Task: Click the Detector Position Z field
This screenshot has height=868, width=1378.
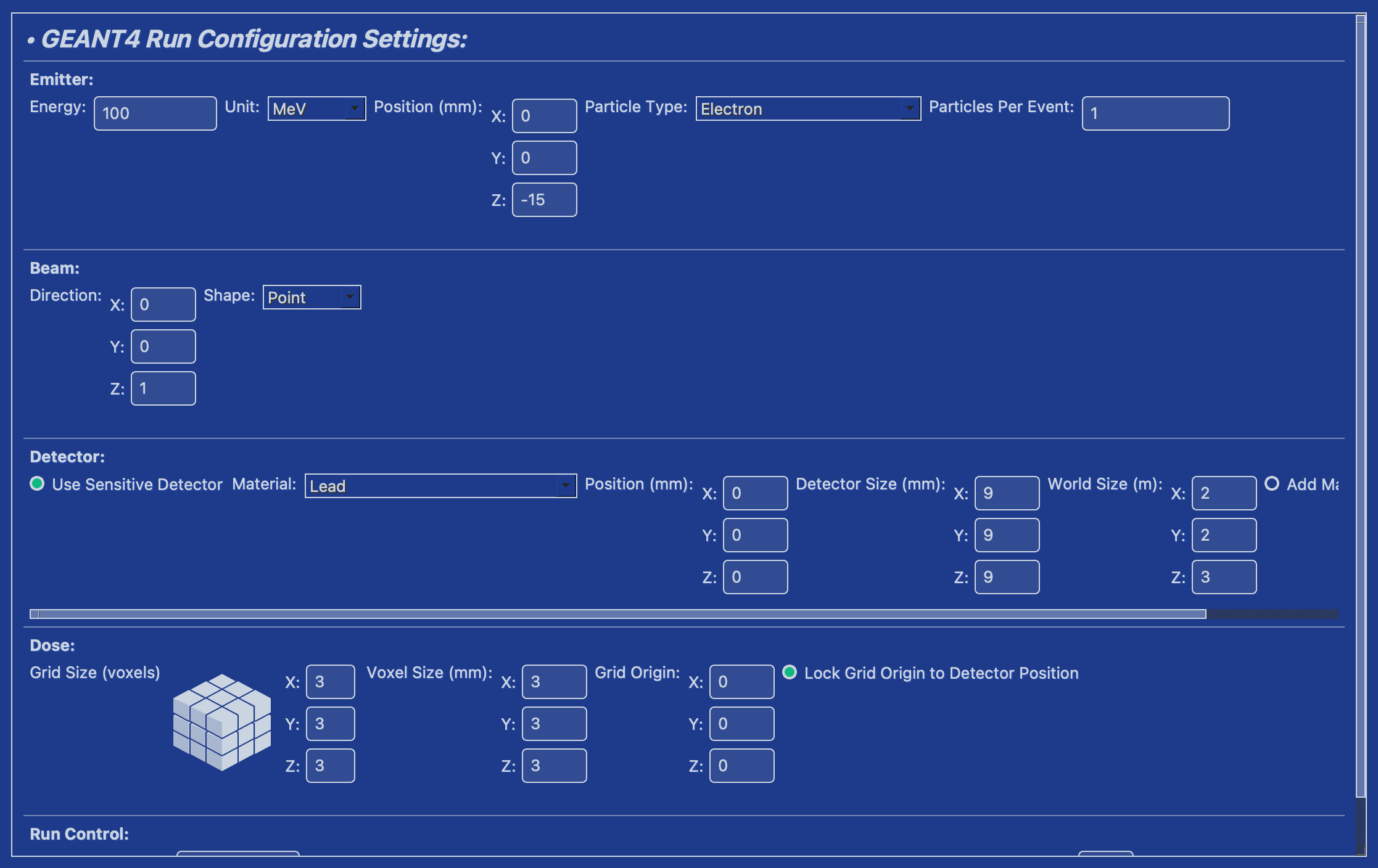Action: [756, 577]
